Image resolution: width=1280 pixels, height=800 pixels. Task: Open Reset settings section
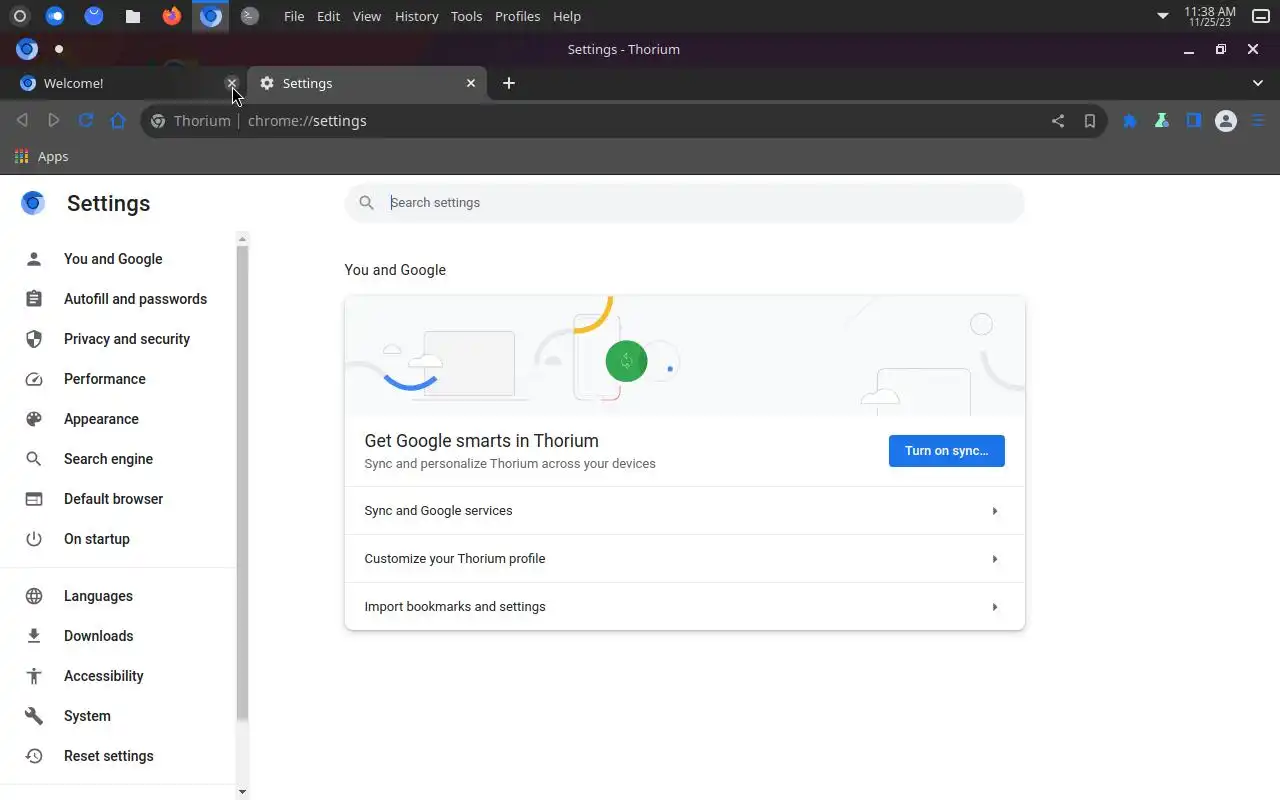click(x=118, y=756)
